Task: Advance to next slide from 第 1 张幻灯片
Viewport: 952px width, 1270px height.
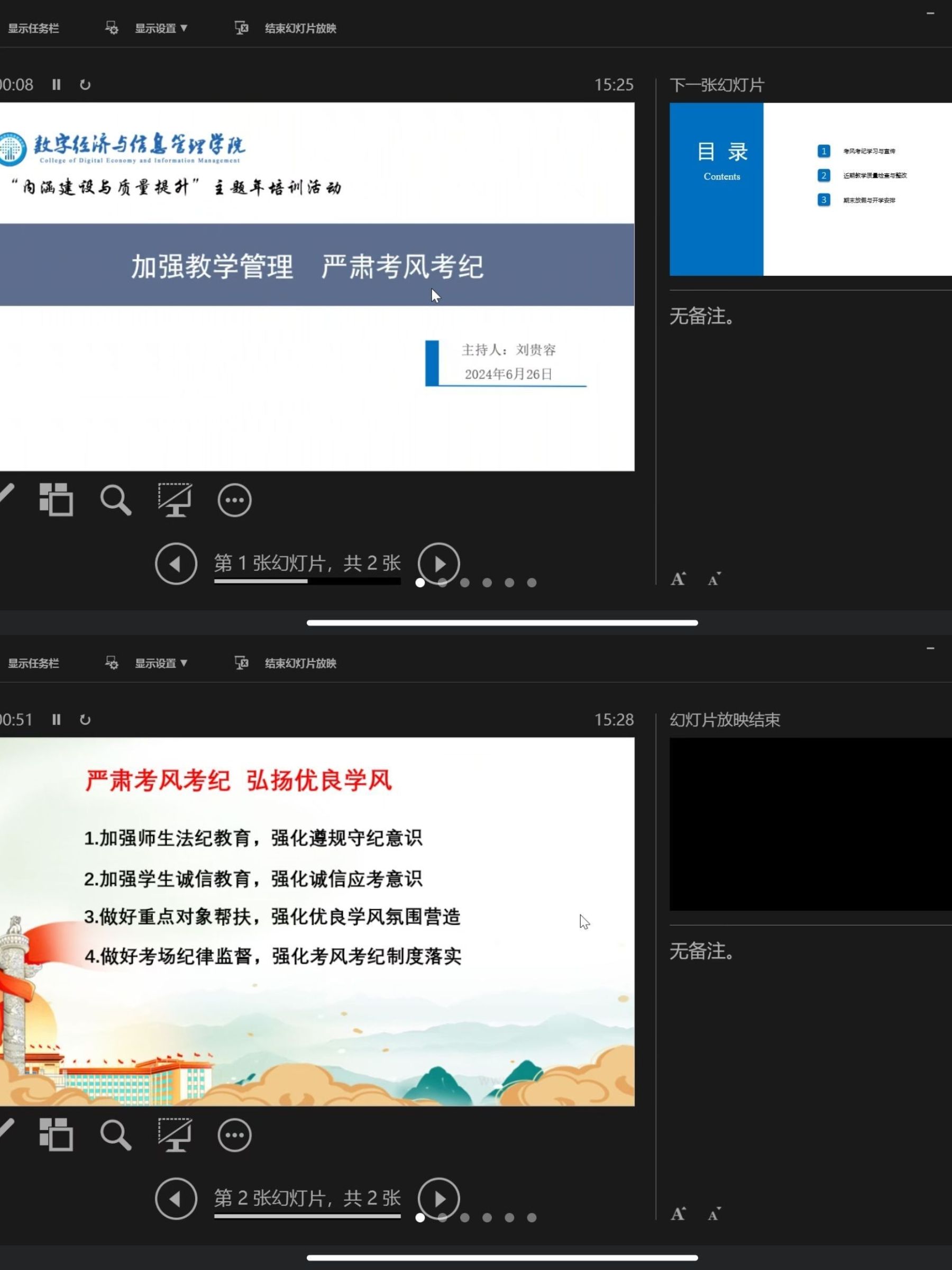Action: click(438, 563)
